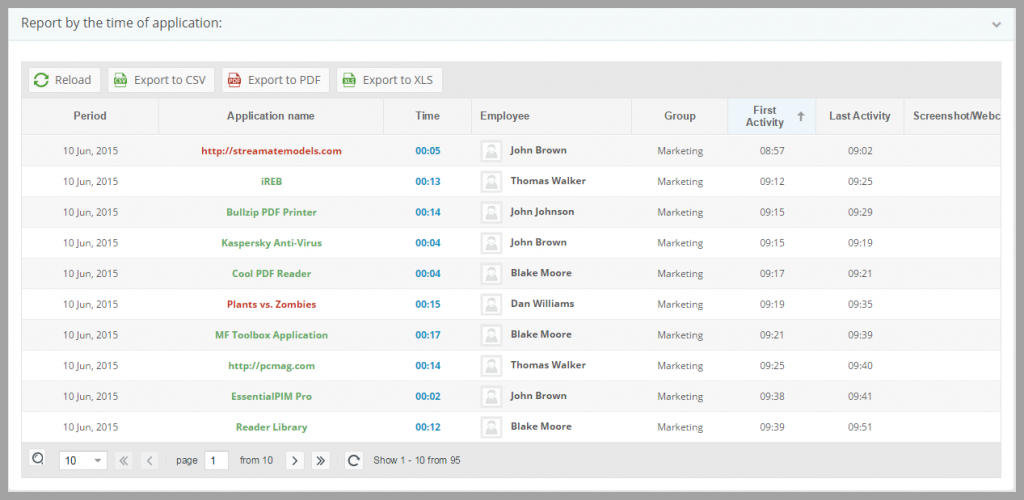Sort by the Time column header
Image resolution: width=1024 pixels, height=500 pixels.
pyautogui.click(x=428, y=116)
